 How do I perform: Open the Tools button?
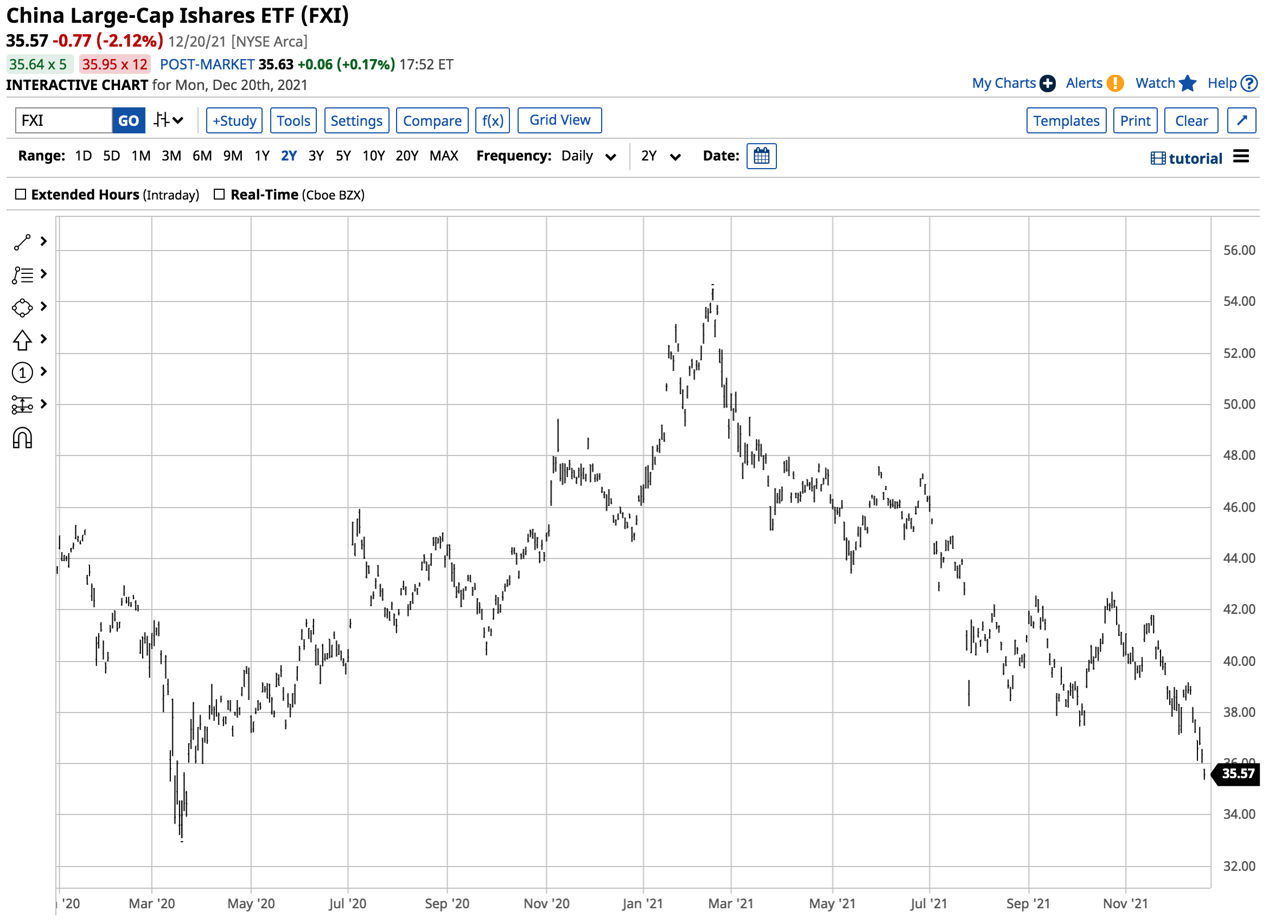(294, 120)
